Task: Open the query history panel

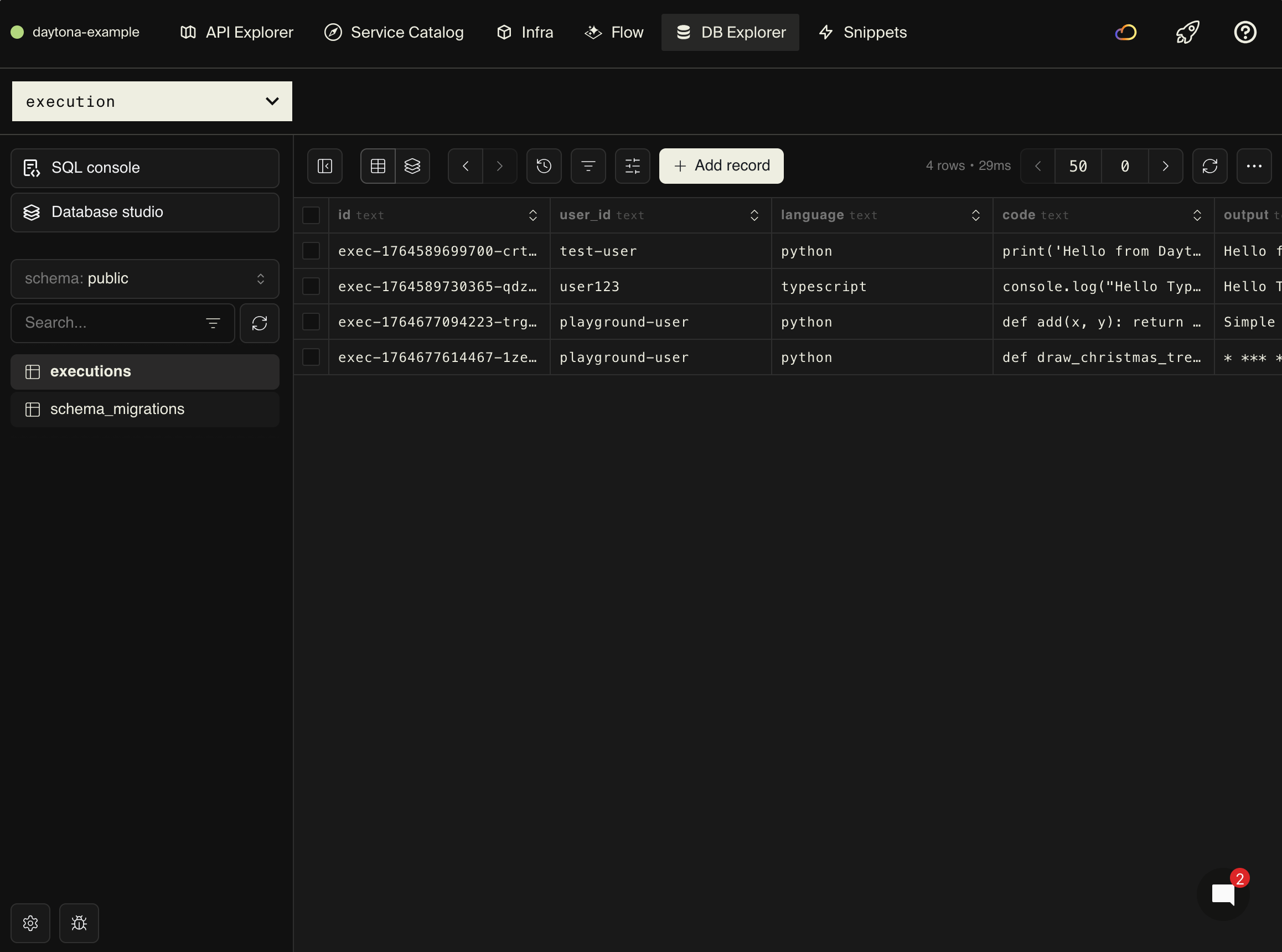Action: pyautogui.click(x=544, y=166)
